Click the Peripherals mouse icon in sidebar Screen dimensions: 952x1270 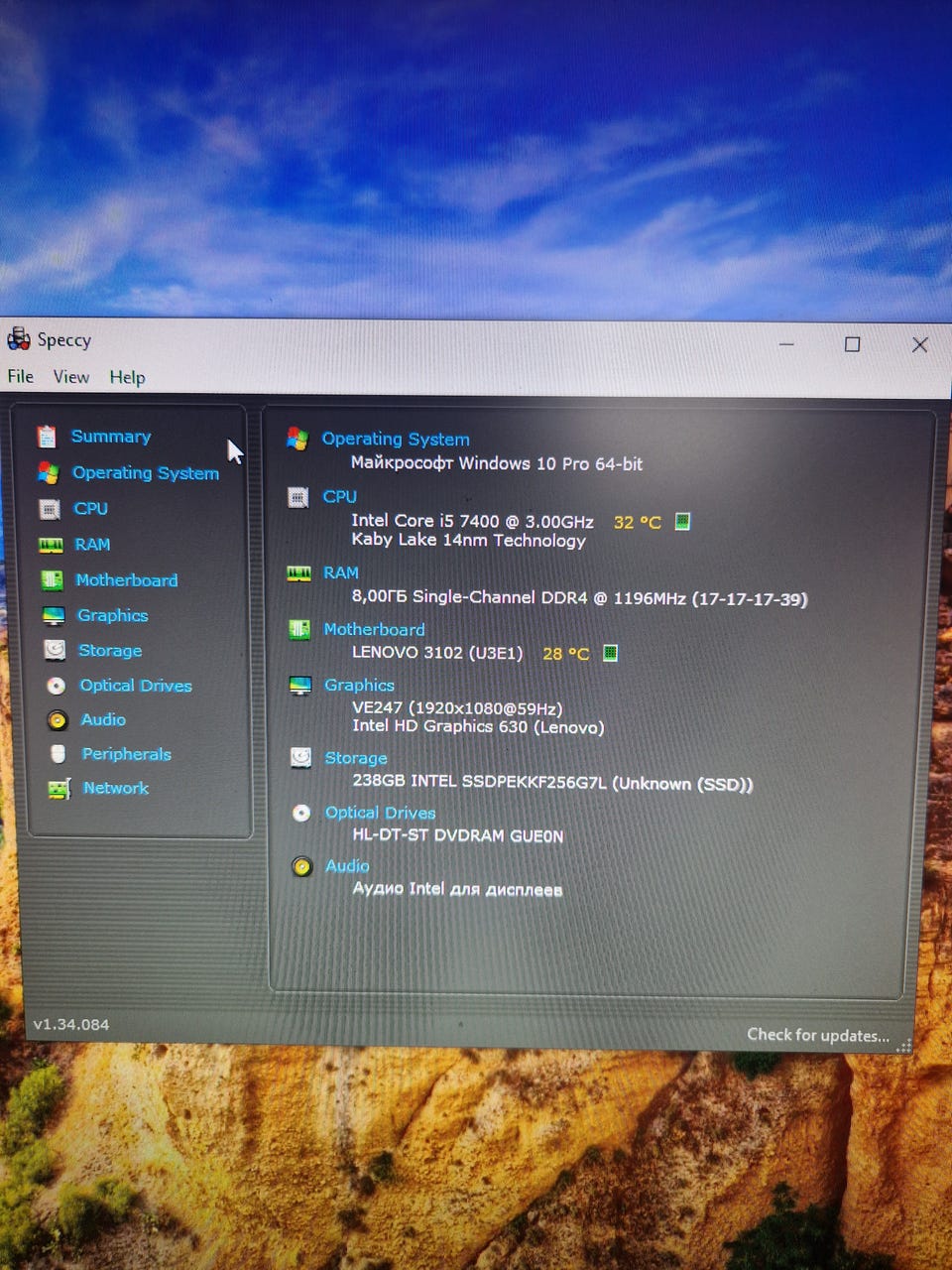(x=59, y=754)
